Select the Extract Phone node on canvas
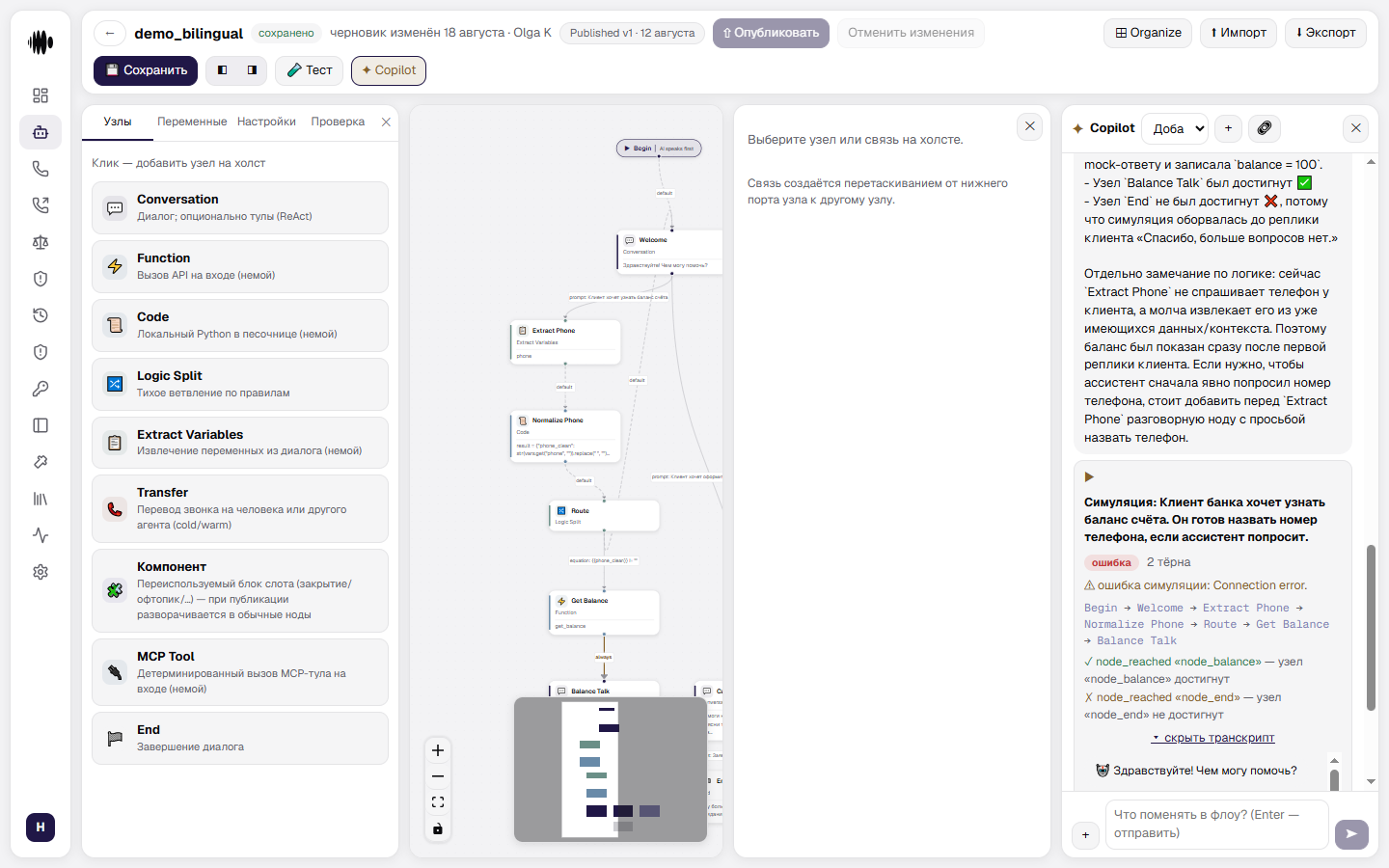The image size is (1389, 868). coord(565,342)
